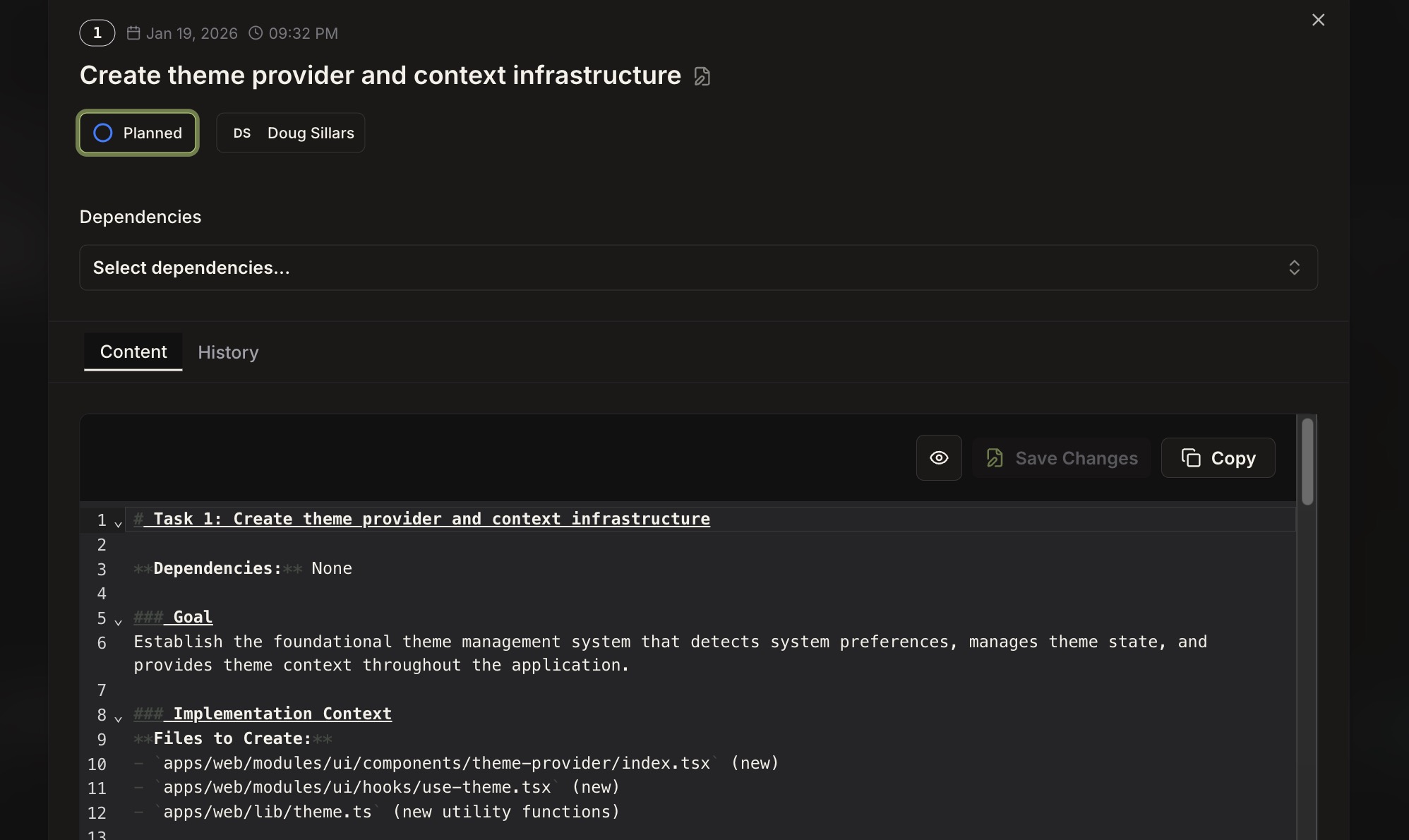Select the Content tab
The width and height of the screenshot is (1409, 840).
133,352
